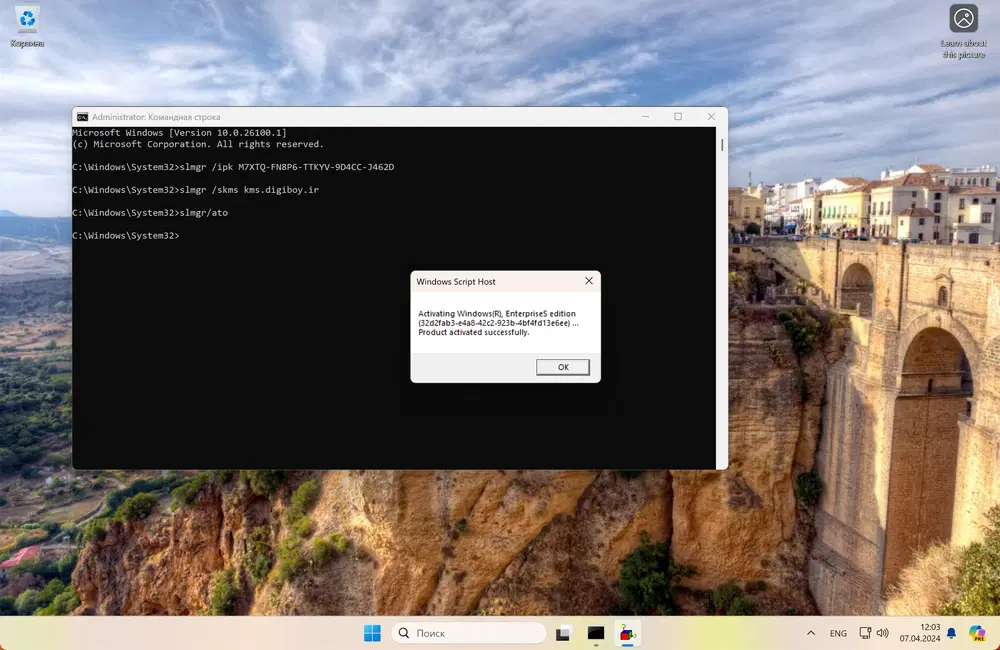Select the Command Prompt taskbar icon
The image size is (1000, 650).
596,633
